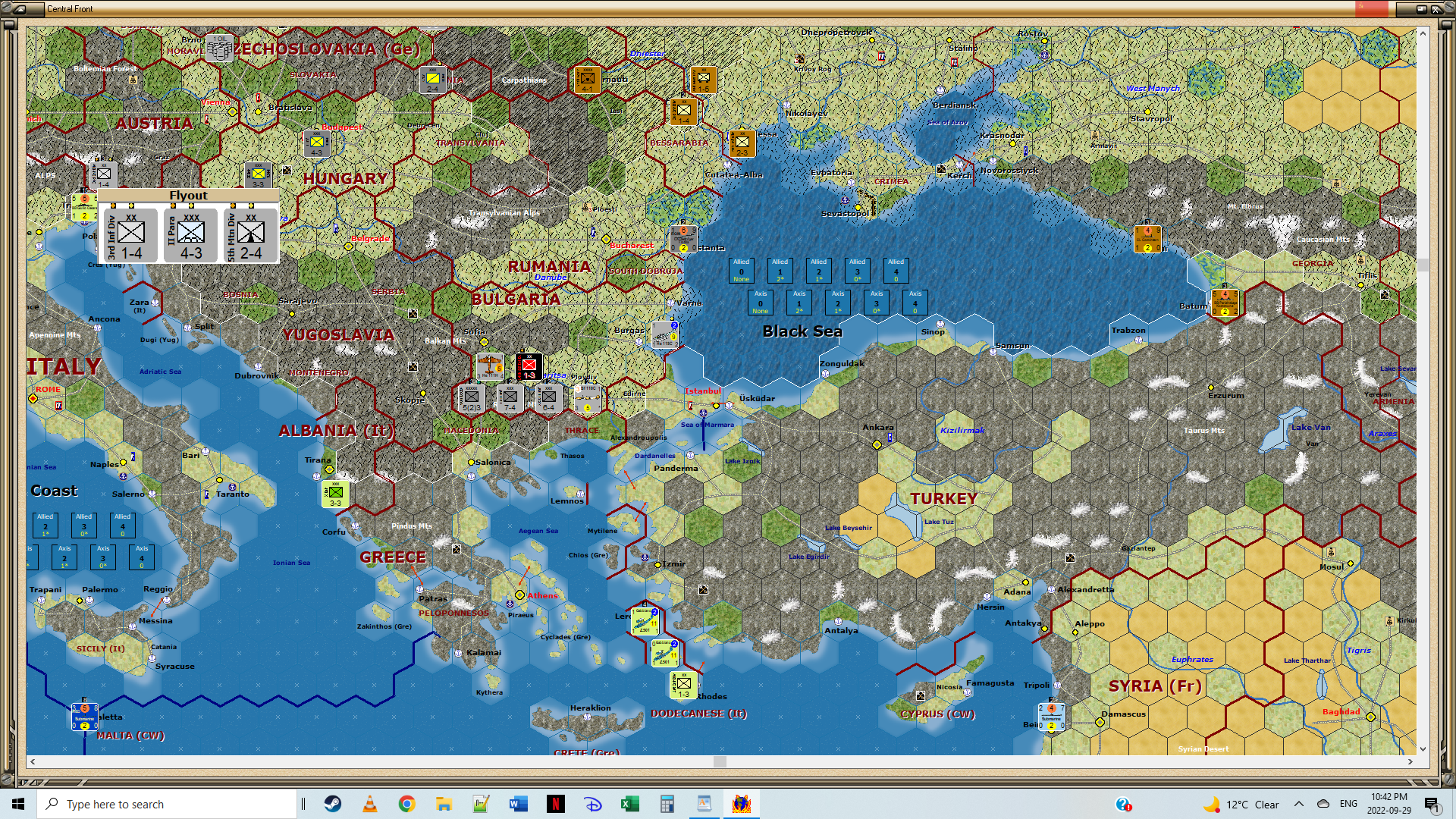Select the orange 2-3 counter at Odessa
The height and width of the screenshot is (819, 1456).
[x=742, y=143]
